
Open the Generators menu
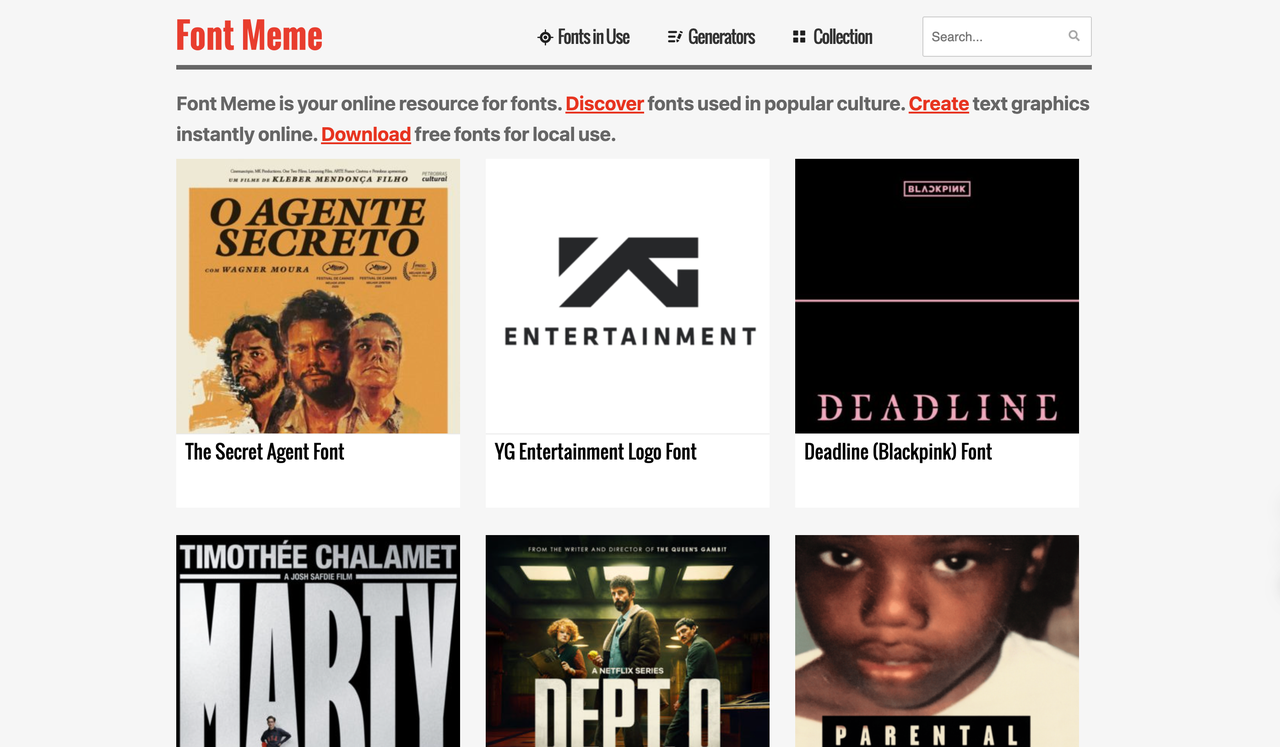point(721,37)
